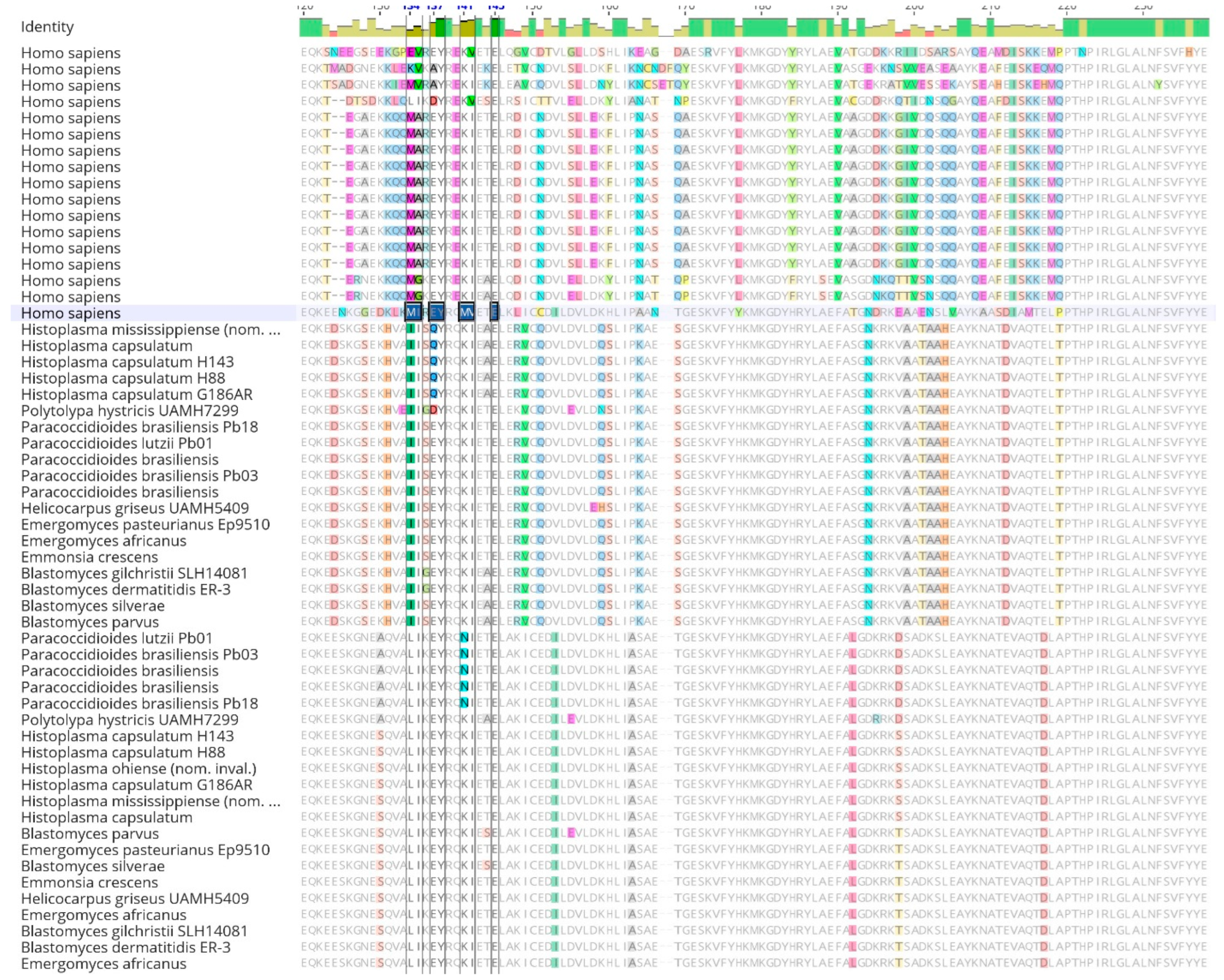Image resolution: width=1224 pixels, height=980 pixels.
Task: Open the blue position label 137 on the ruler
Action: 435,7
